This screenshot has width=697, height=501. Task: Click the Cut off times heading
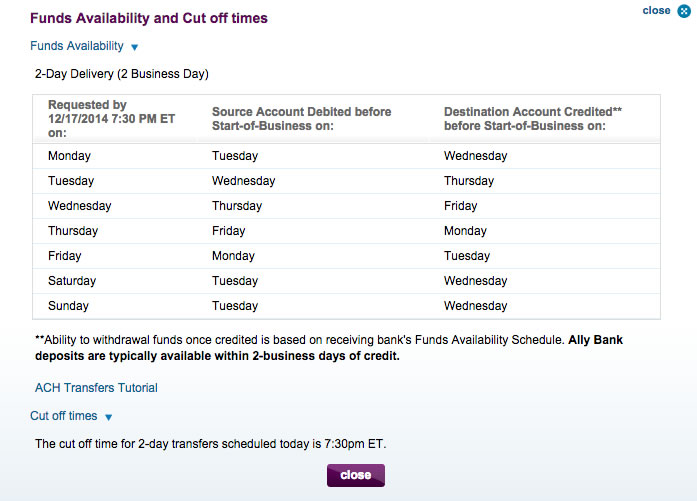64,416
